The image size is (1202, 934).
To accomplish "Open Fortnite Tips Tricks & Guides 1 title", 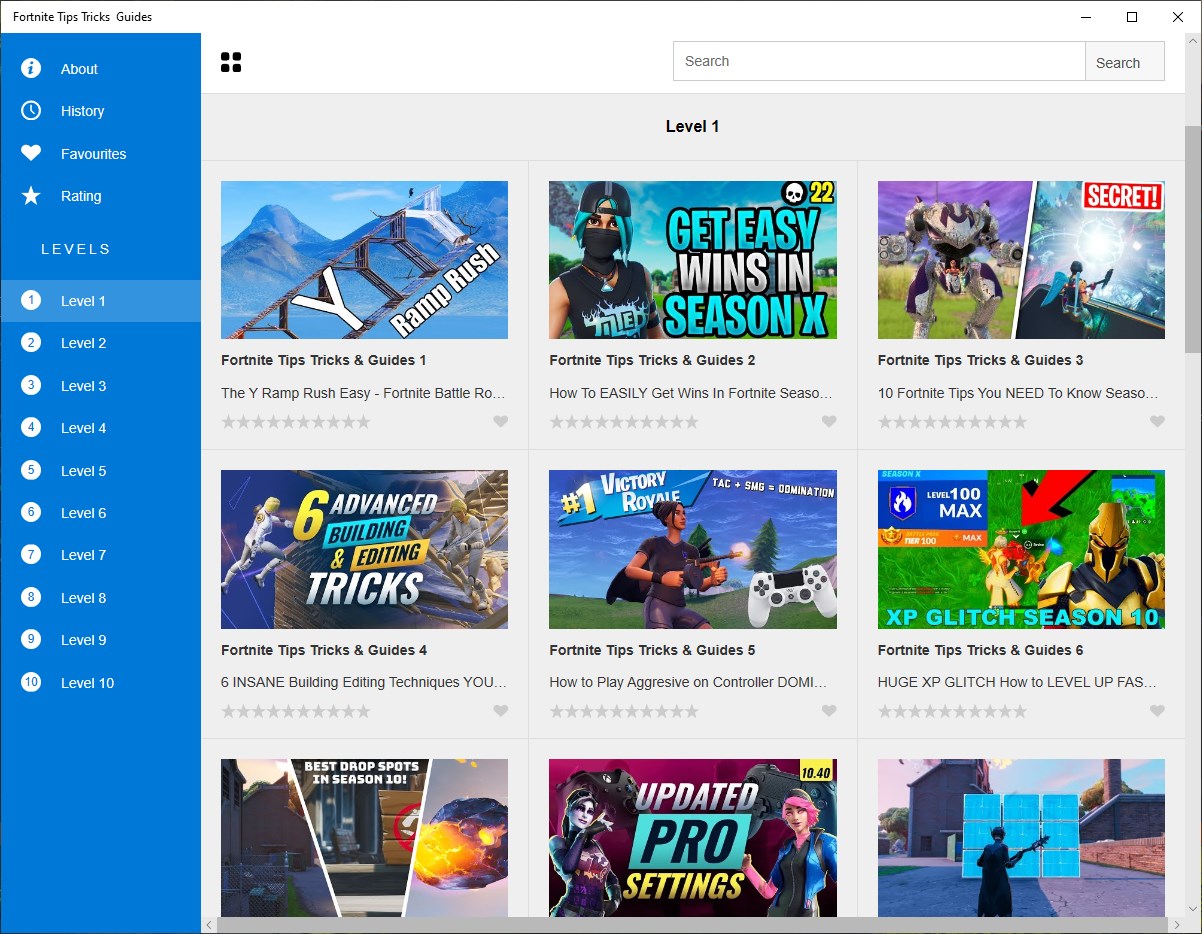I will pyautogui.click(x=324, y=360).
